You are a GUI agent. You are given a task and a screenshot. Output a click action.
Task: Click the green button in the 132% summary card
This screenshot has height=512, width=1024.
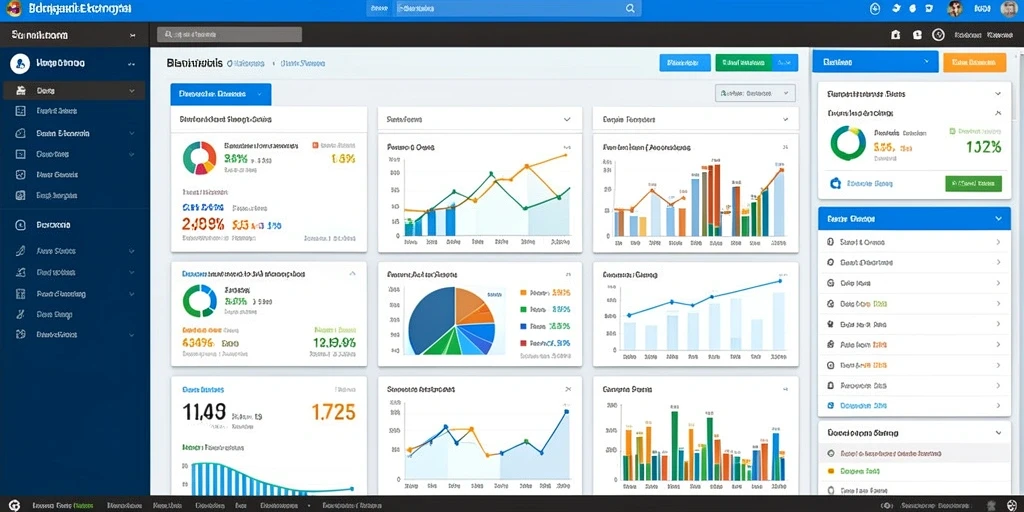click(973, 184)
